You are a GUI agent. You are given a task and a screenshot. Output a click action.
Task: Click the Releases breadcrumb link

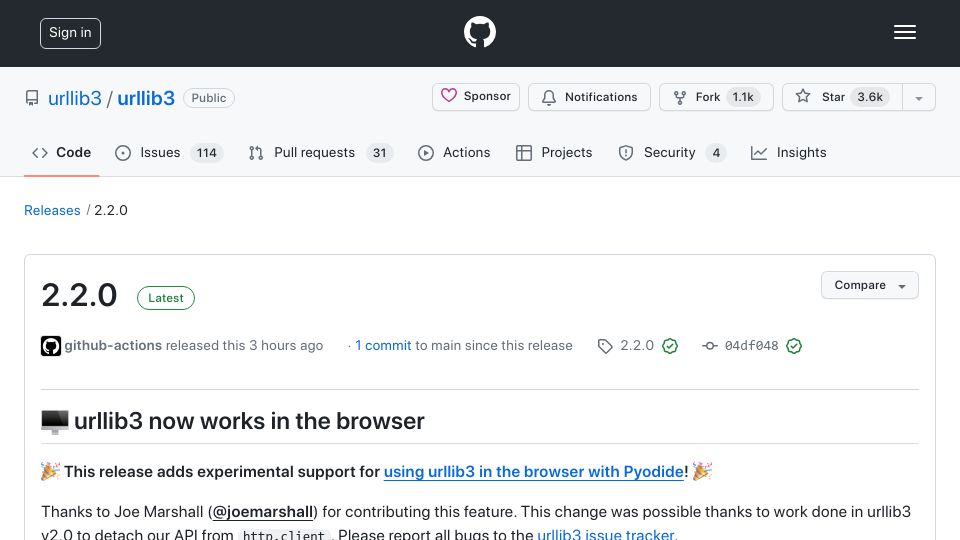pyautogui.click(x=52, y=210)
